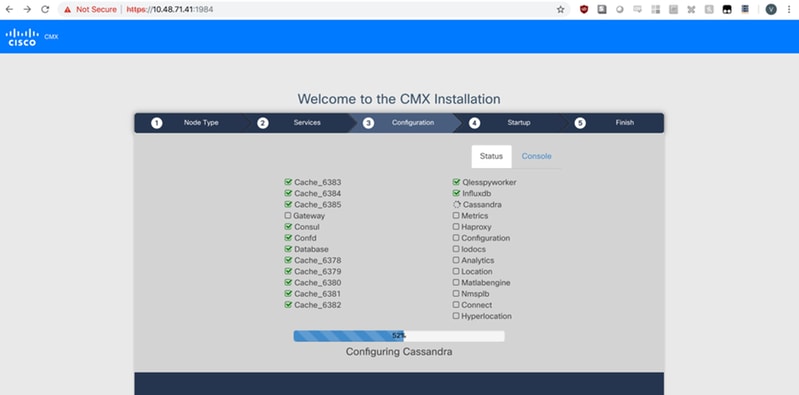Click the user profile avatar icon

click(771, 9)
